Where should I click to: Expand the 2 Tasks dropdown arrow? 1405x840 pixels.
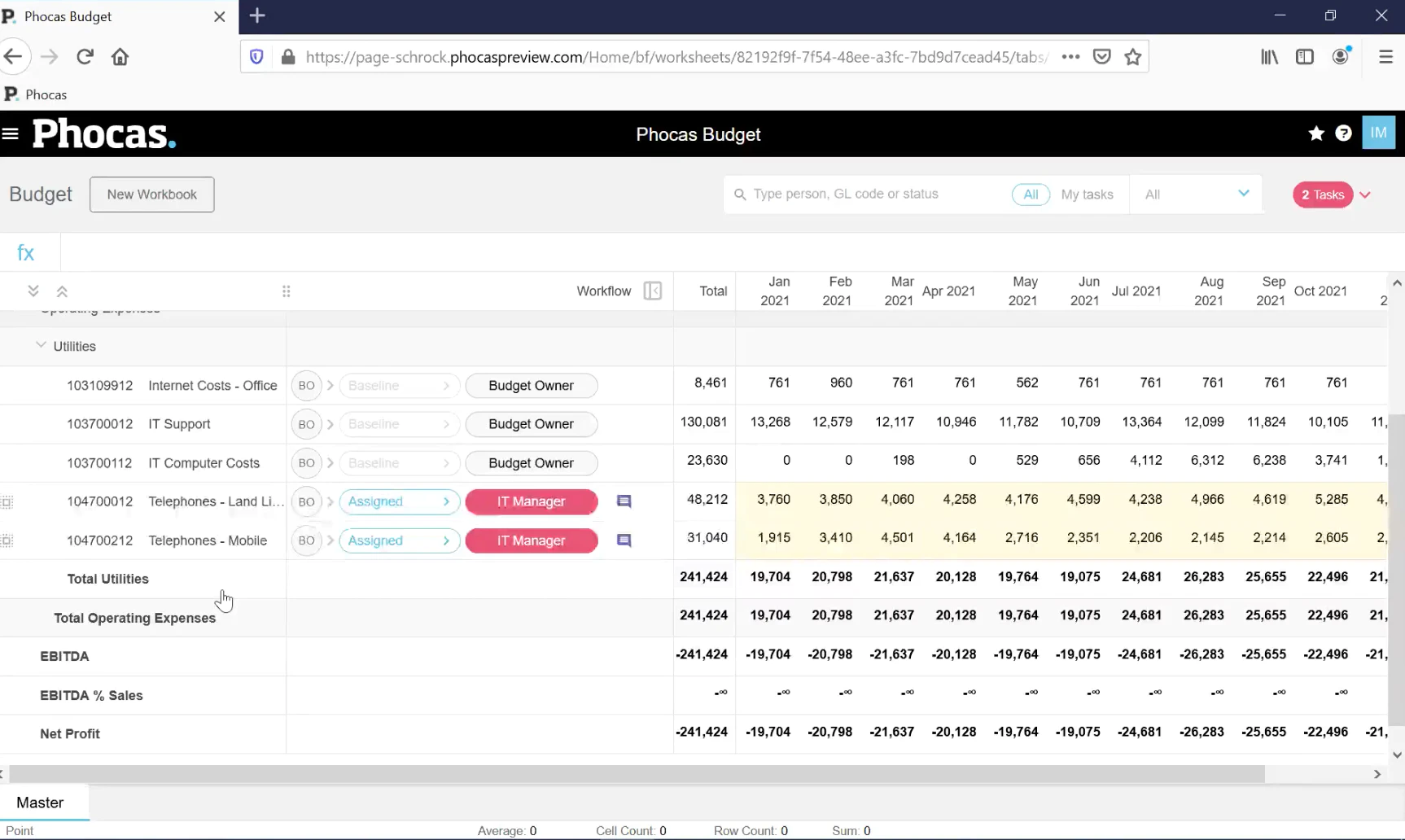1365,195
